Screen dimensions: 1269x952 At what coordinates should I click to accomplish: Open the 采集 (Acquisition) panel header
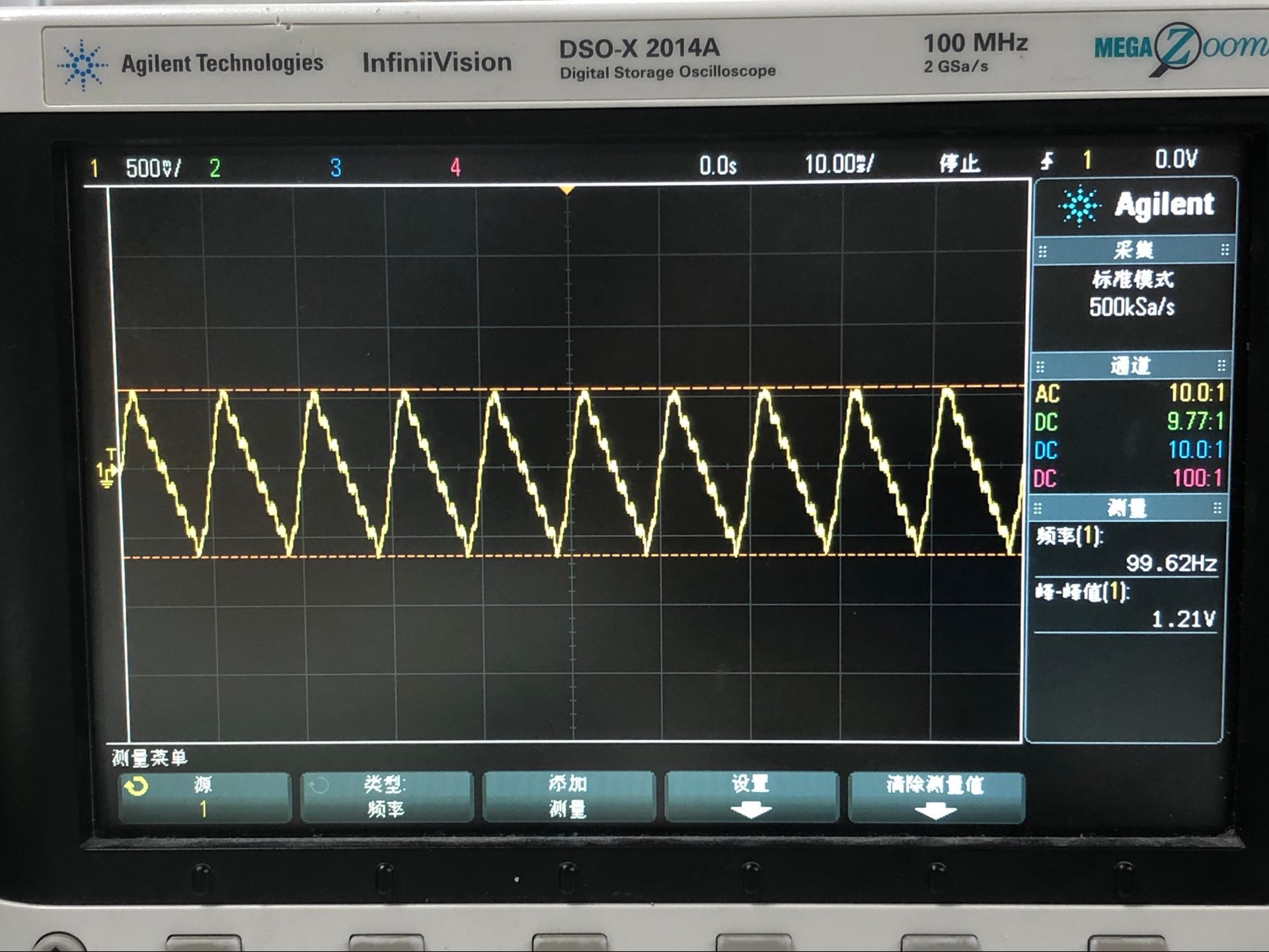click(1134, 250)
